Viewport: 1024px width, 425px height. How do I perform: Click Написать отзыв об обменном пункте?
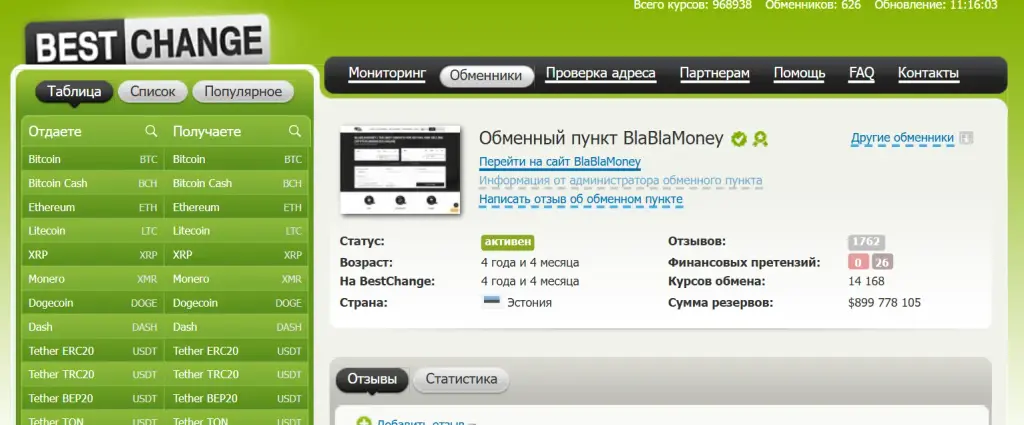(x=581, y=199)
